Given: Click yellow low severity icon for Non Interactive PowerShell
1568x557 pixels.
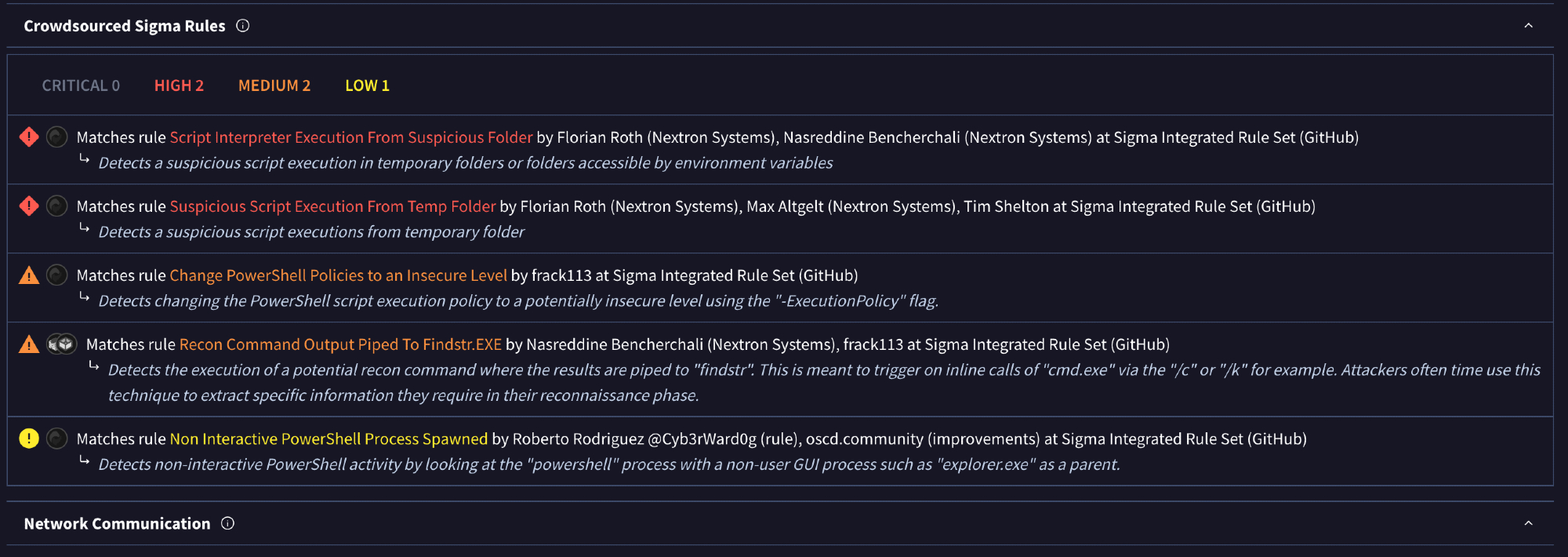Looking at the screenshot, I should [x=29, y=439].
